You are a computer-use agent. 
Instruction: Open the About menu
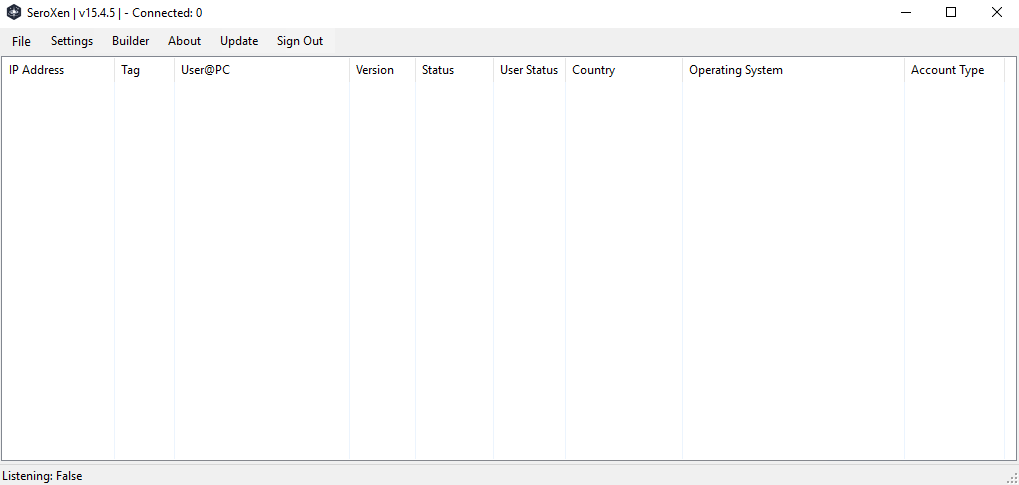click(x=184, y=41)
